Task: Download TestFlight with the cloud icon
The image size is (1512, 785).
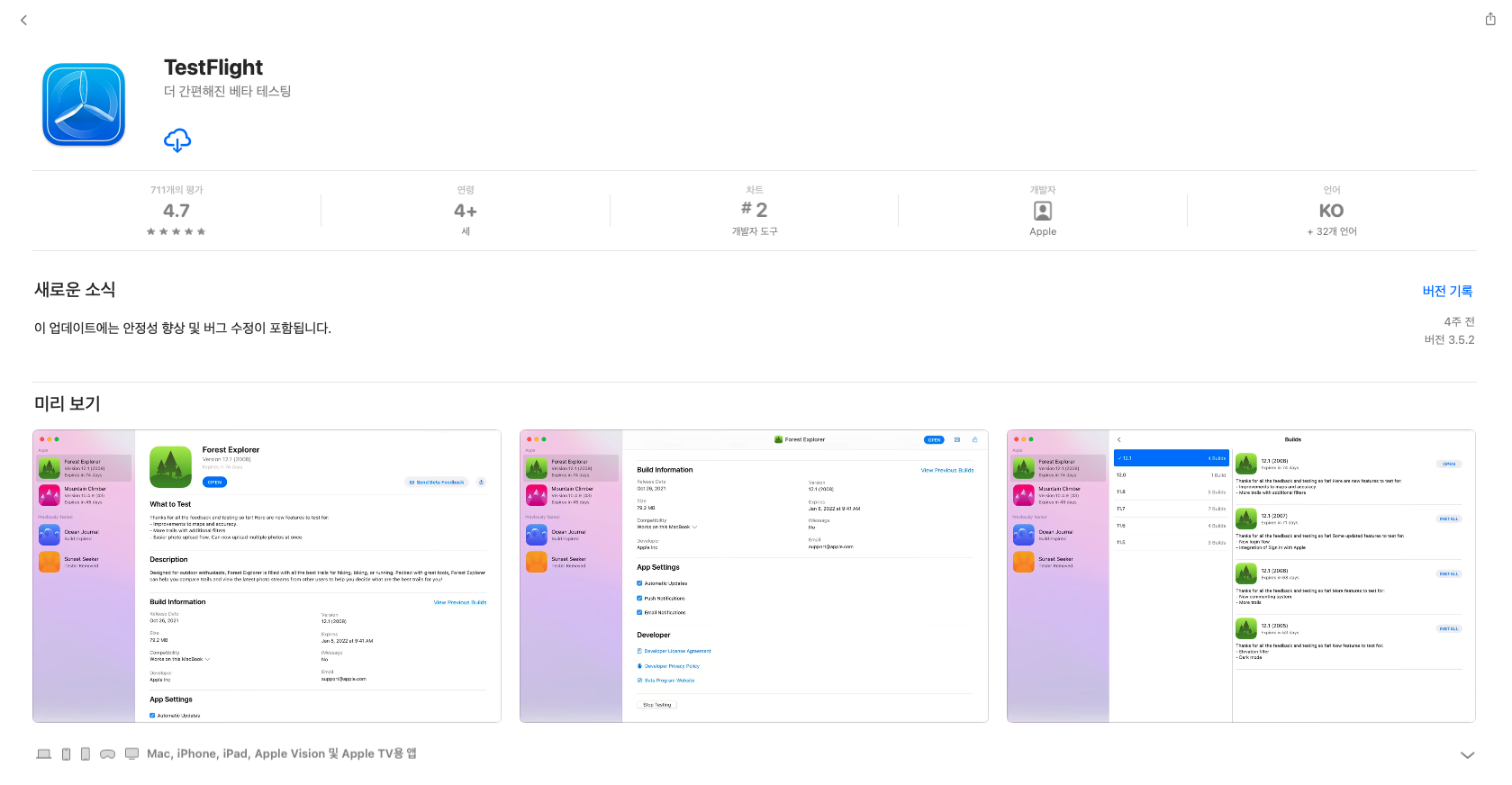Action: [177, 140]
